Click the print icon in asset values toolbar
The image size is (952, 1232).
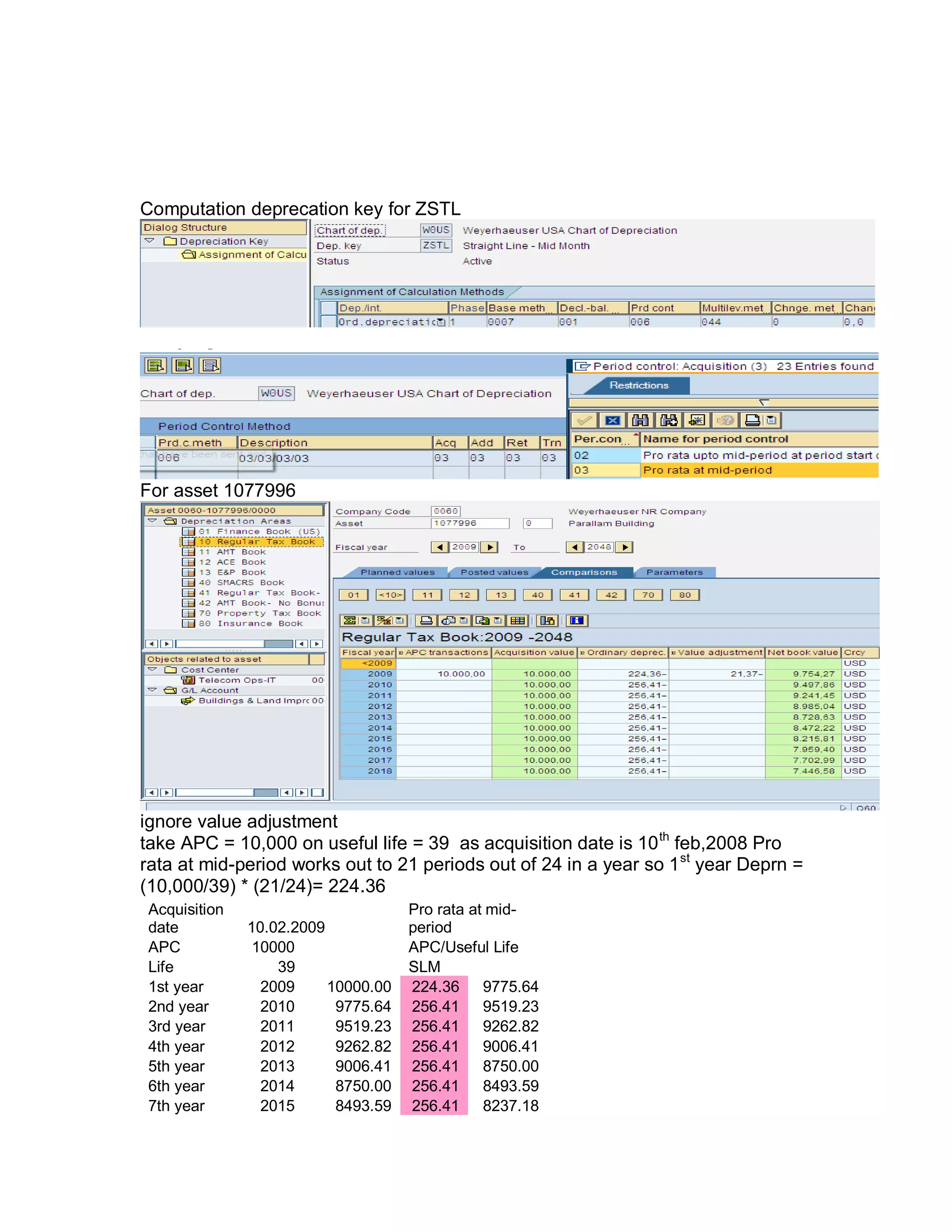pos(427,621)
